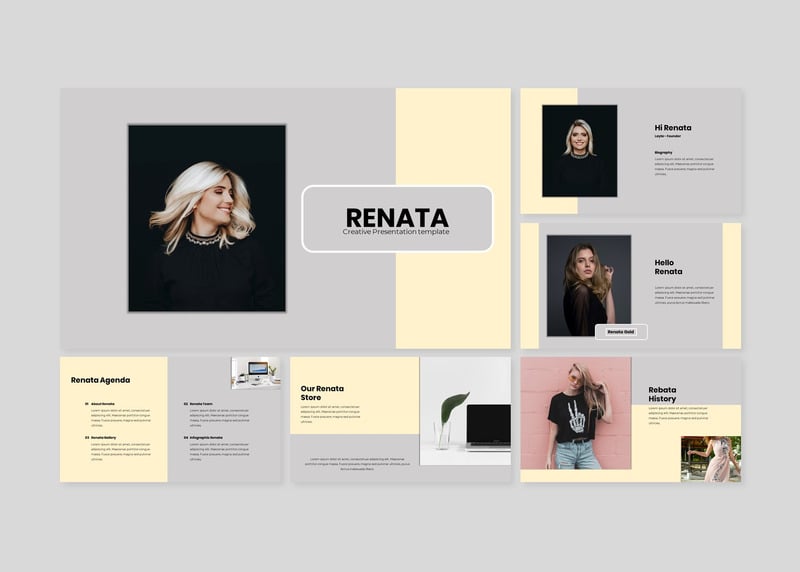Click the 'Creative Presentation template' subtitle

tap(396, 232)
